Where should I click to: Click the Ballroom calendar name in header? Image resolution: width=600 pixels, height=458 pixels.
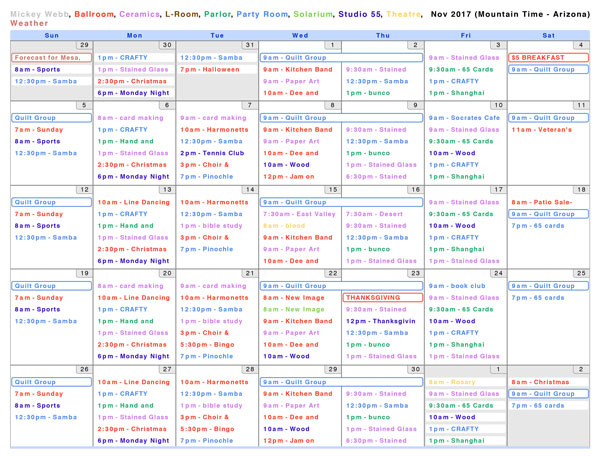tap(93, 7)
